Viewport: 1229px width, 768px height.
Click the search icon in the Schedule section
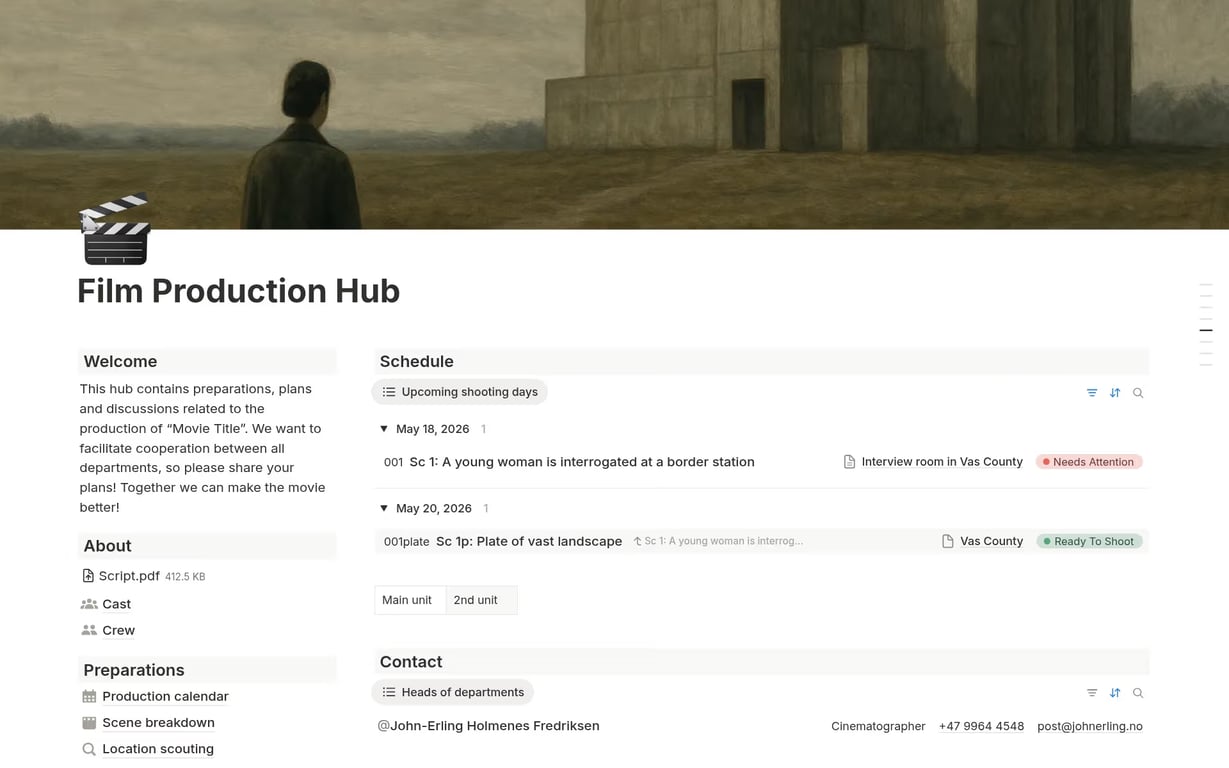1138,392
